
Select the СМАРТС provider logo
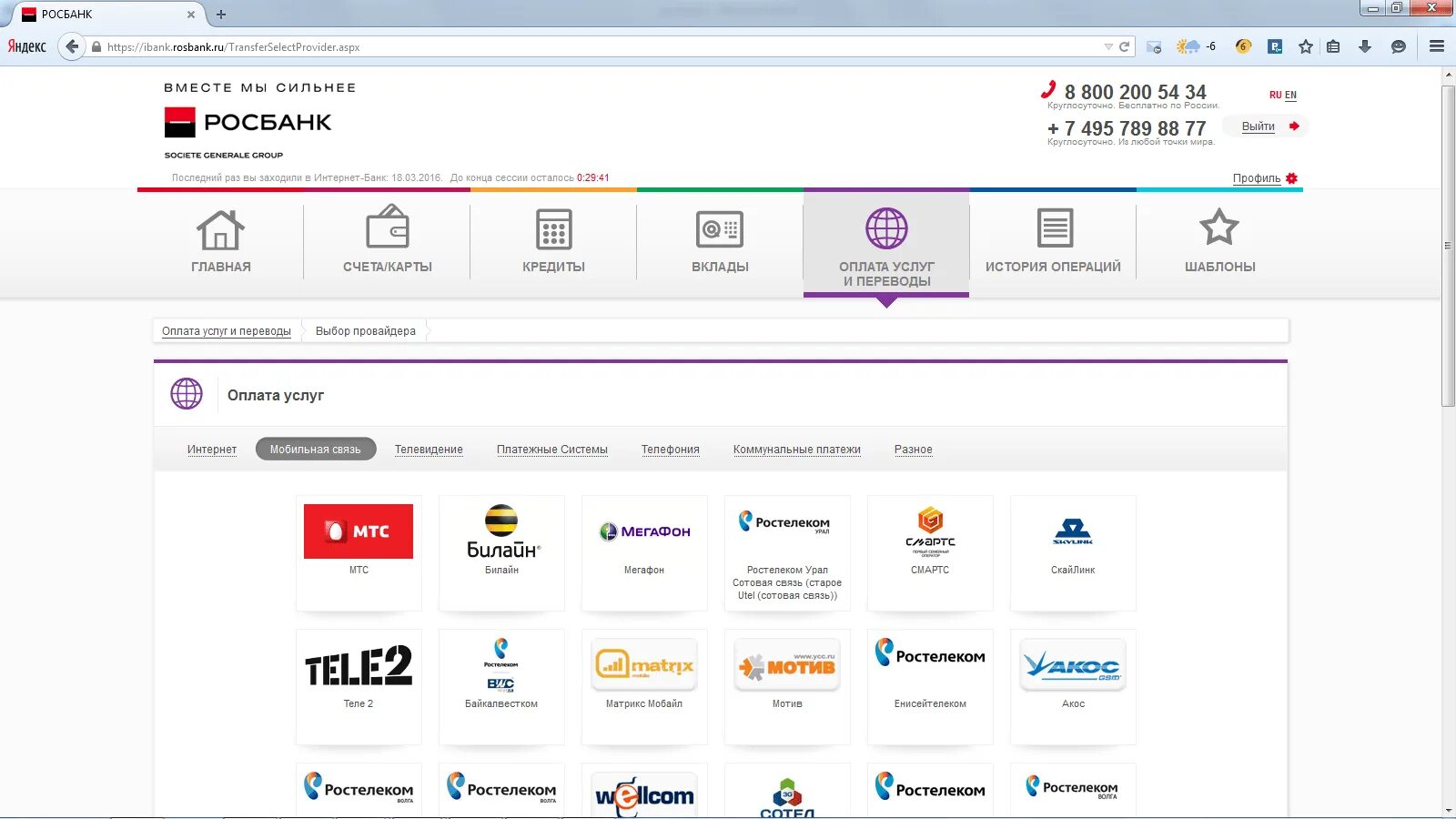(x=930, y=531)
